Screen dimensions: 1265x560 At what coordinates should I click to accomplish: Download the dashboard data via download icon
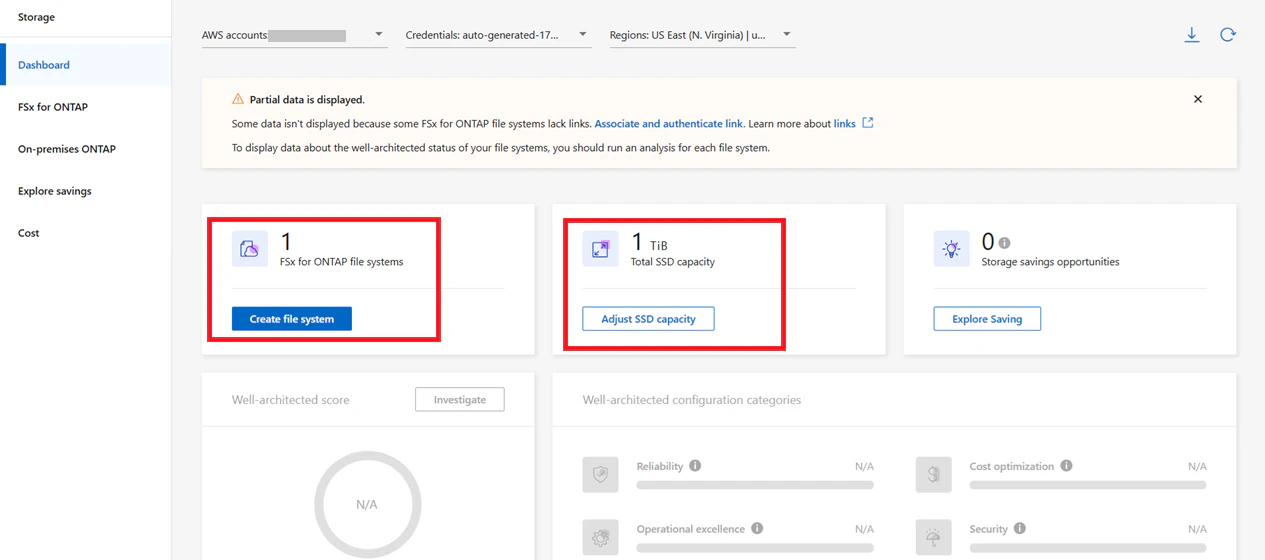tap(1192, 35)
